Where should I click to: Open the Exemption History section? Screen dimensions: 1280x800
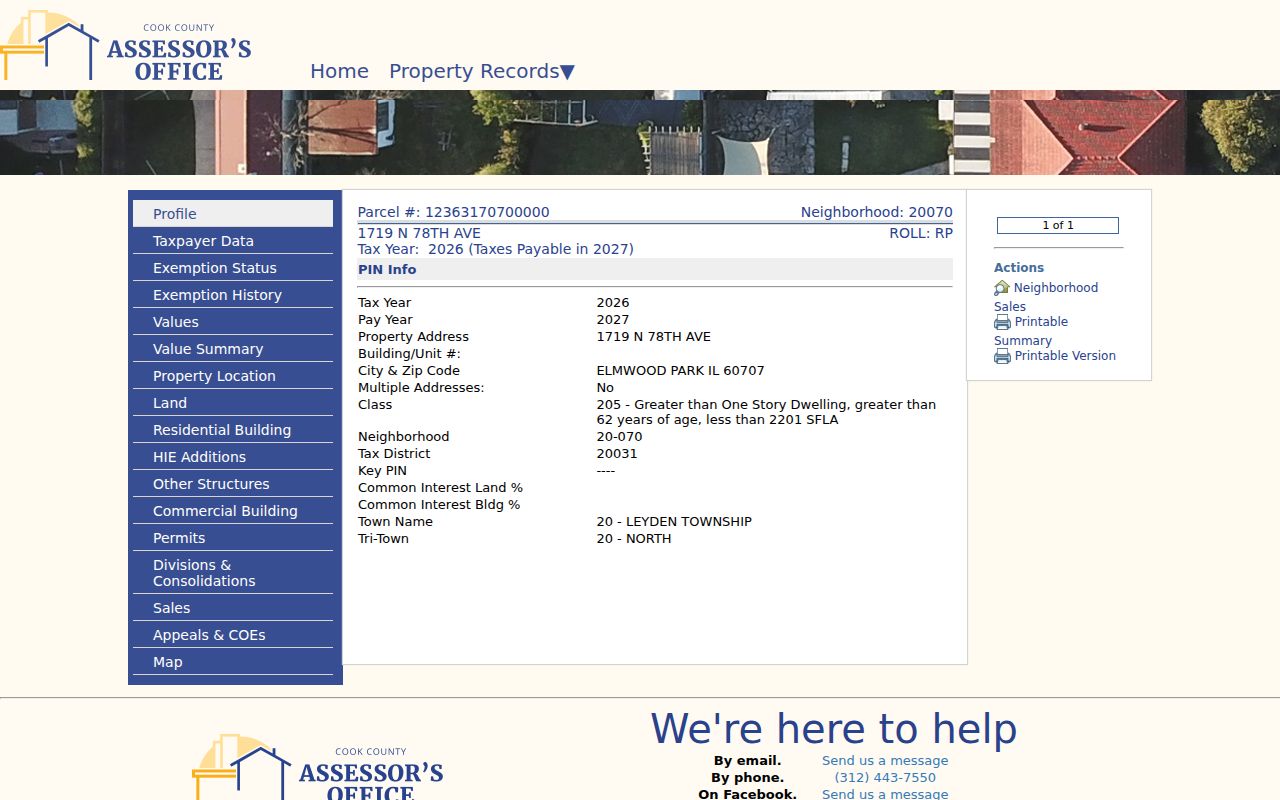pyautogui.click(x=233, y=295)
